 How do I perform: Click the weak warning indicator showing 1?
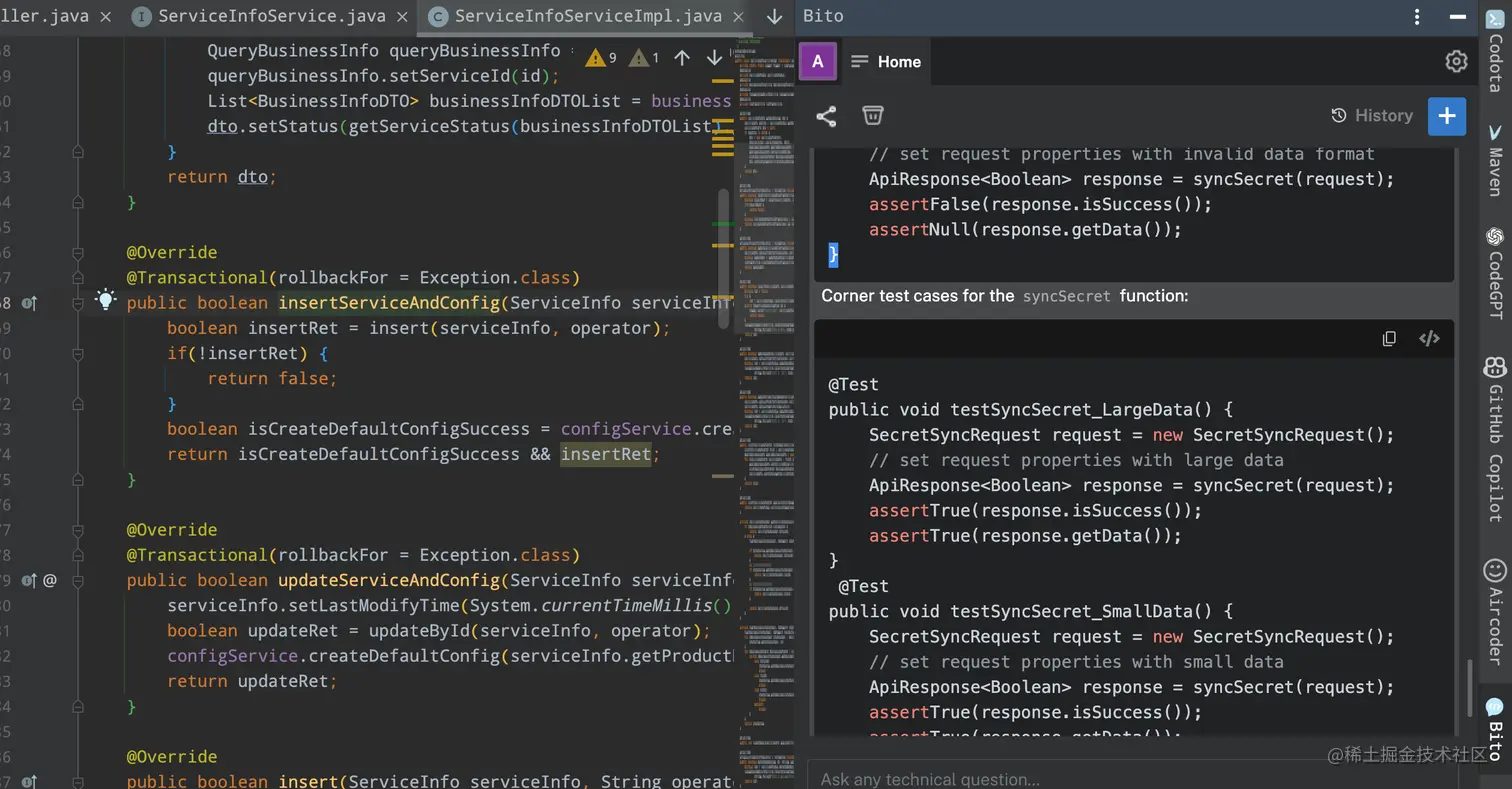(x=644, y=58)
